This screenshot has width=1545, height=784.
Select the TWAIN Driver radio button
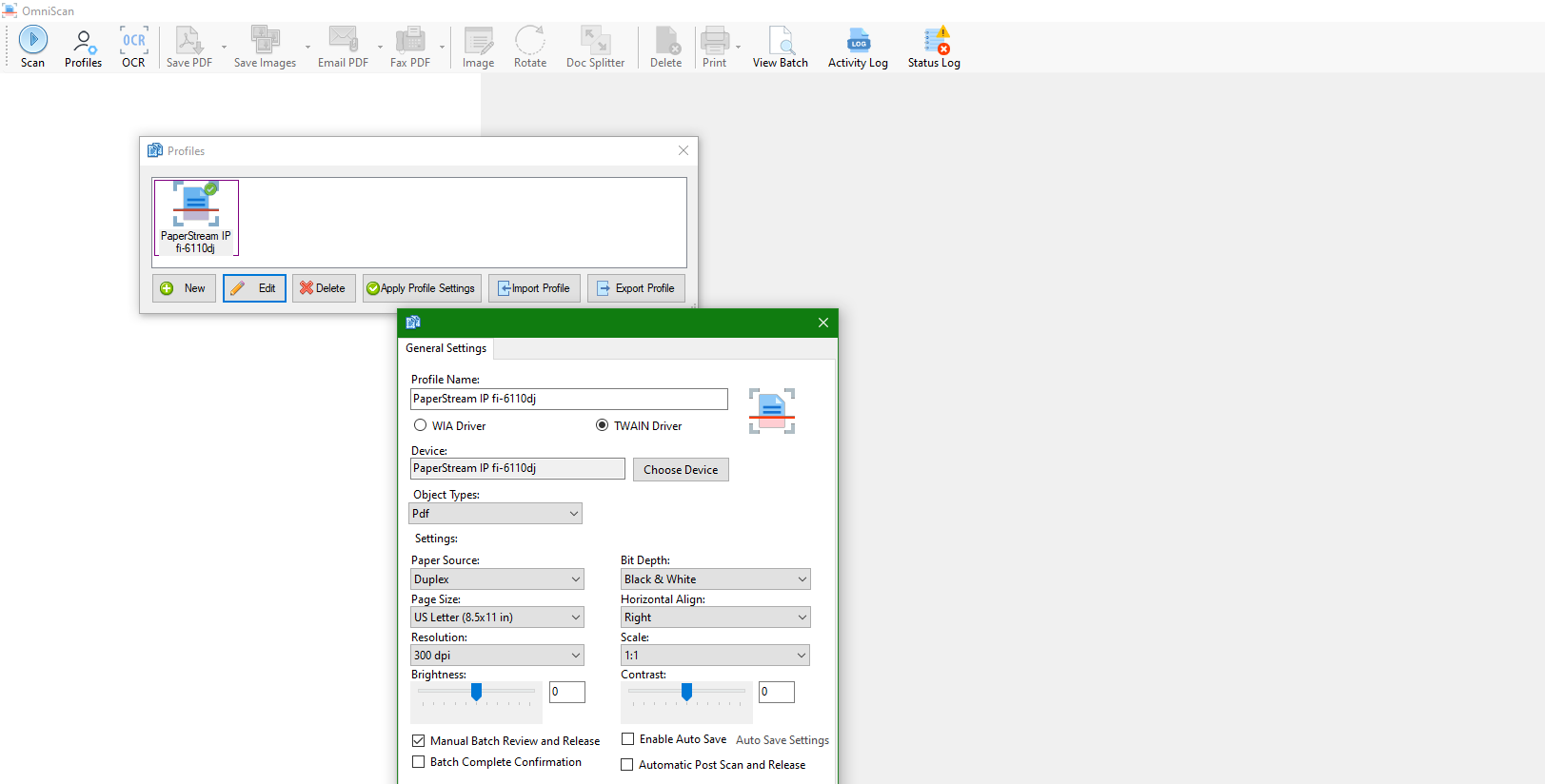602,425
